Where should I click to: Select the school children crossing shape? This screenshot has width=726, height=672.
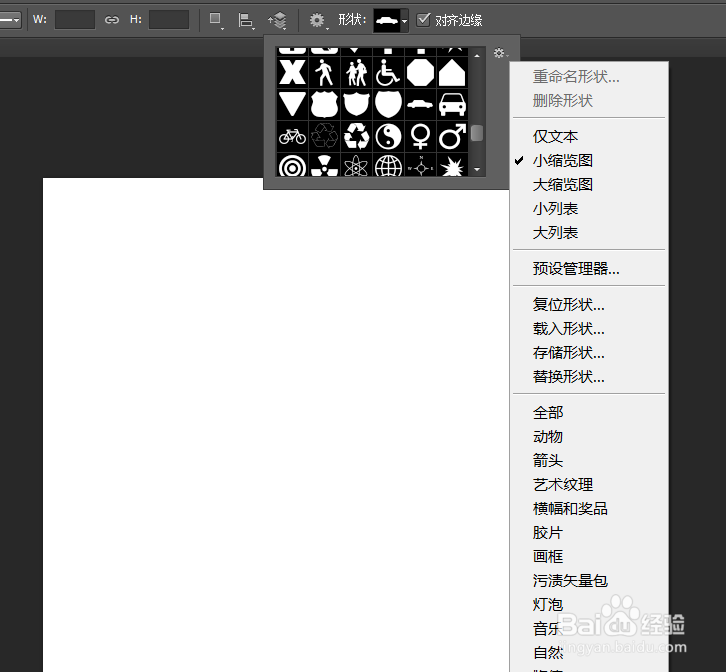click(356, 73)
